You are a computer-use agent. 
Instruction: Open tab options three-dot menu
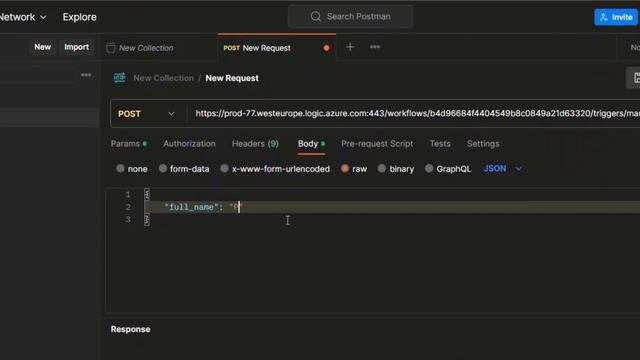(375, 47)
